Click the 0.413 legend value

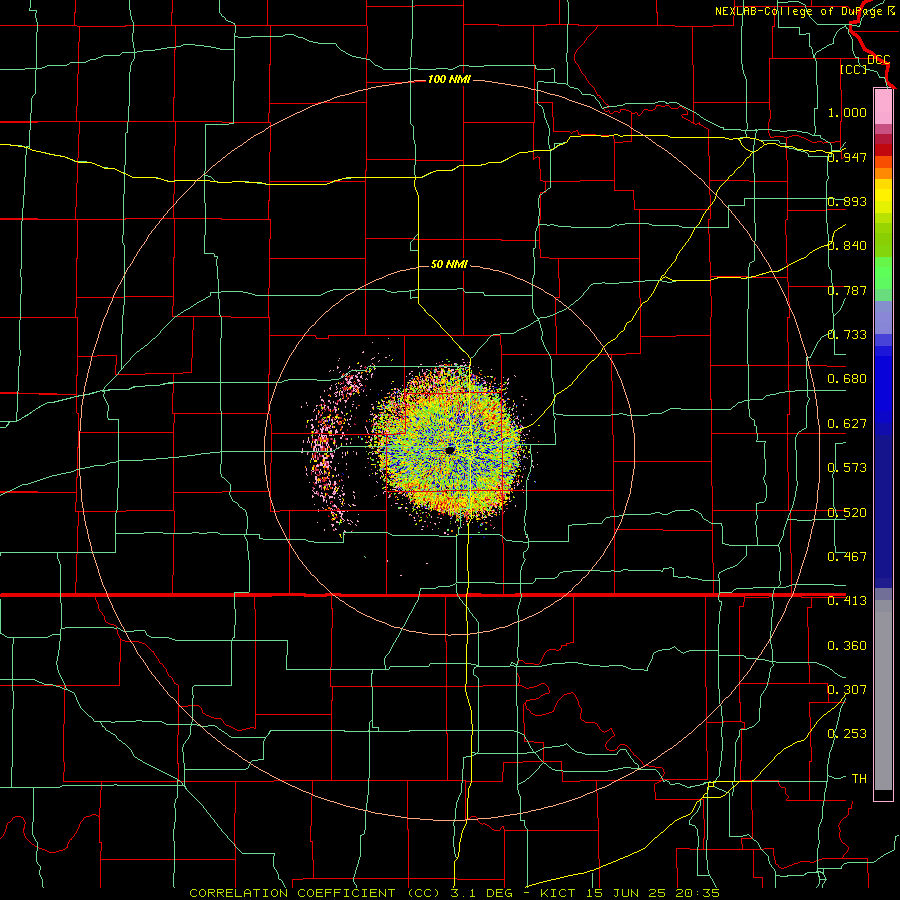[847, 601]
